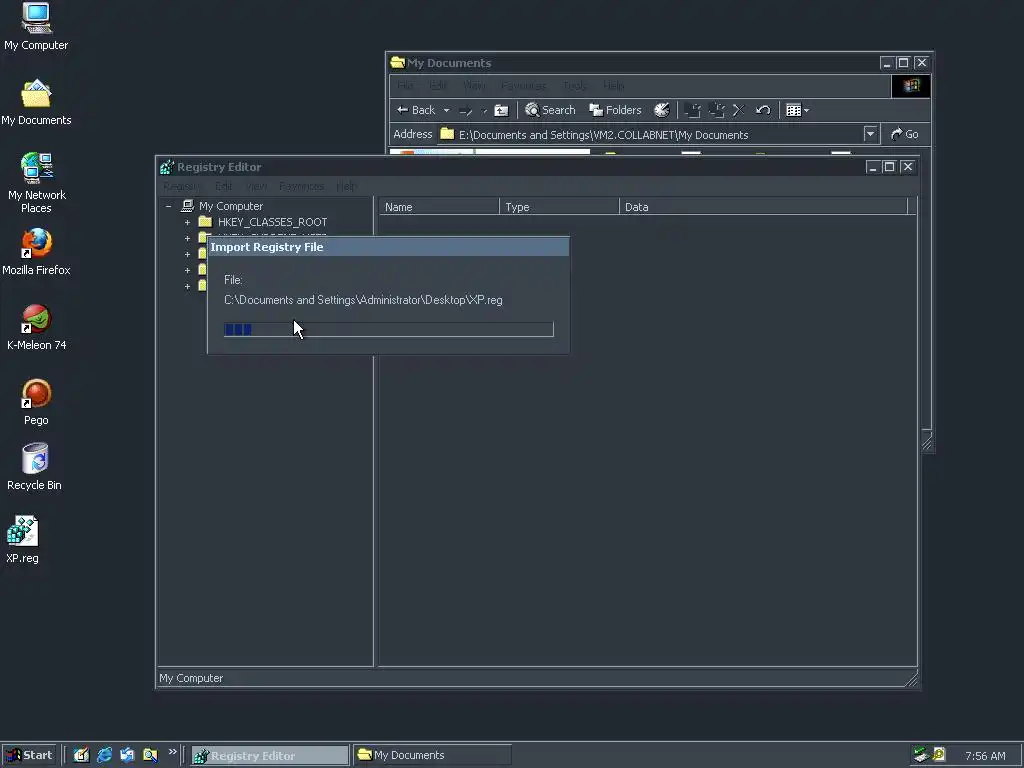The height and width of the screenshot is (768, 1024).
Task: Click the Up folder icon in My Documents
Action: [x=502, y=110]
